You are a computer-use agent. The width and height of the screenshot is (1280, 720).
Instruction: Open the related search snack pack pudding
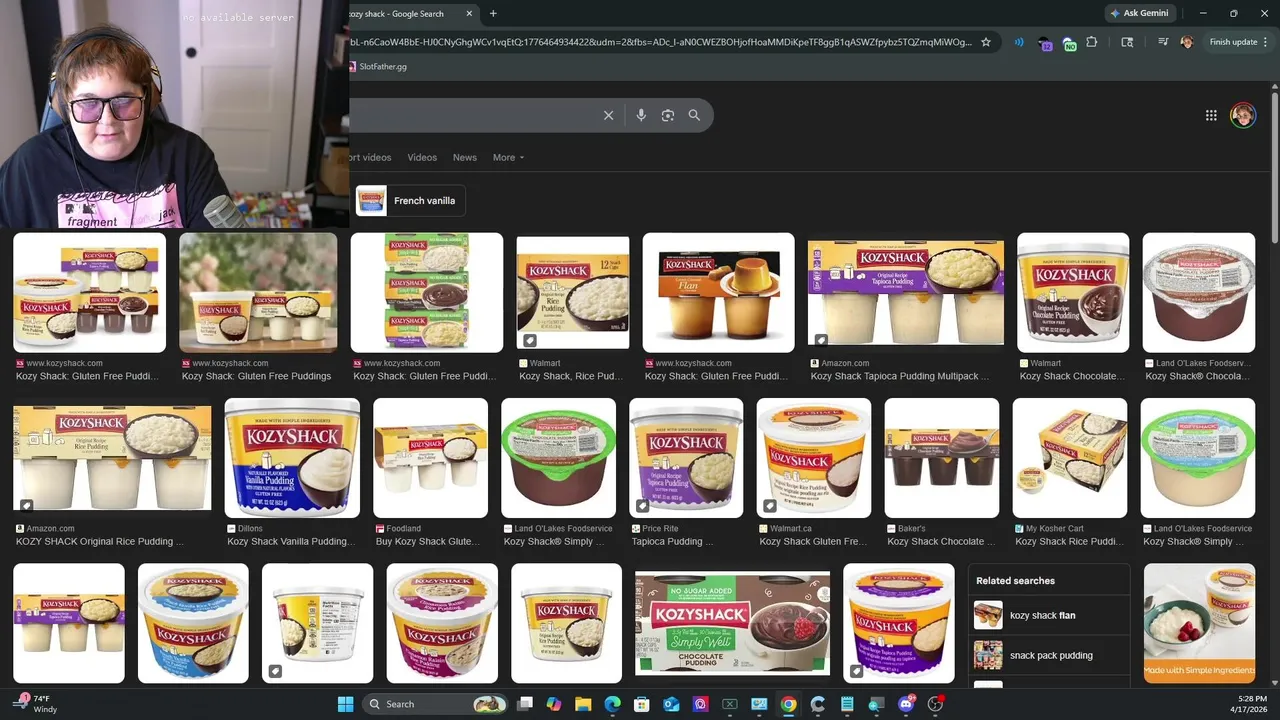(1048, 655)
